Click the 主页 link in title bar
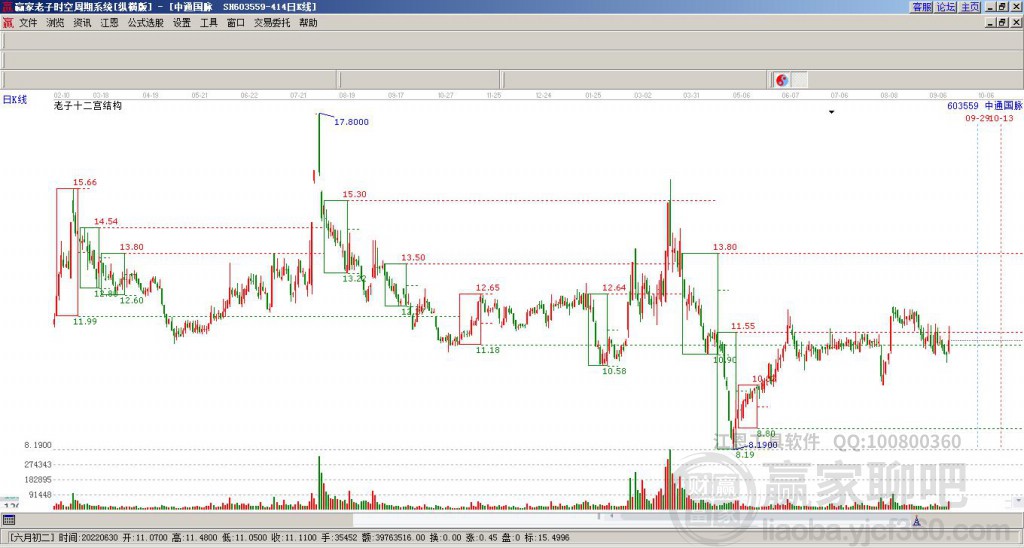The width and height of the screenshot is (1024, 548). [970, 7]
